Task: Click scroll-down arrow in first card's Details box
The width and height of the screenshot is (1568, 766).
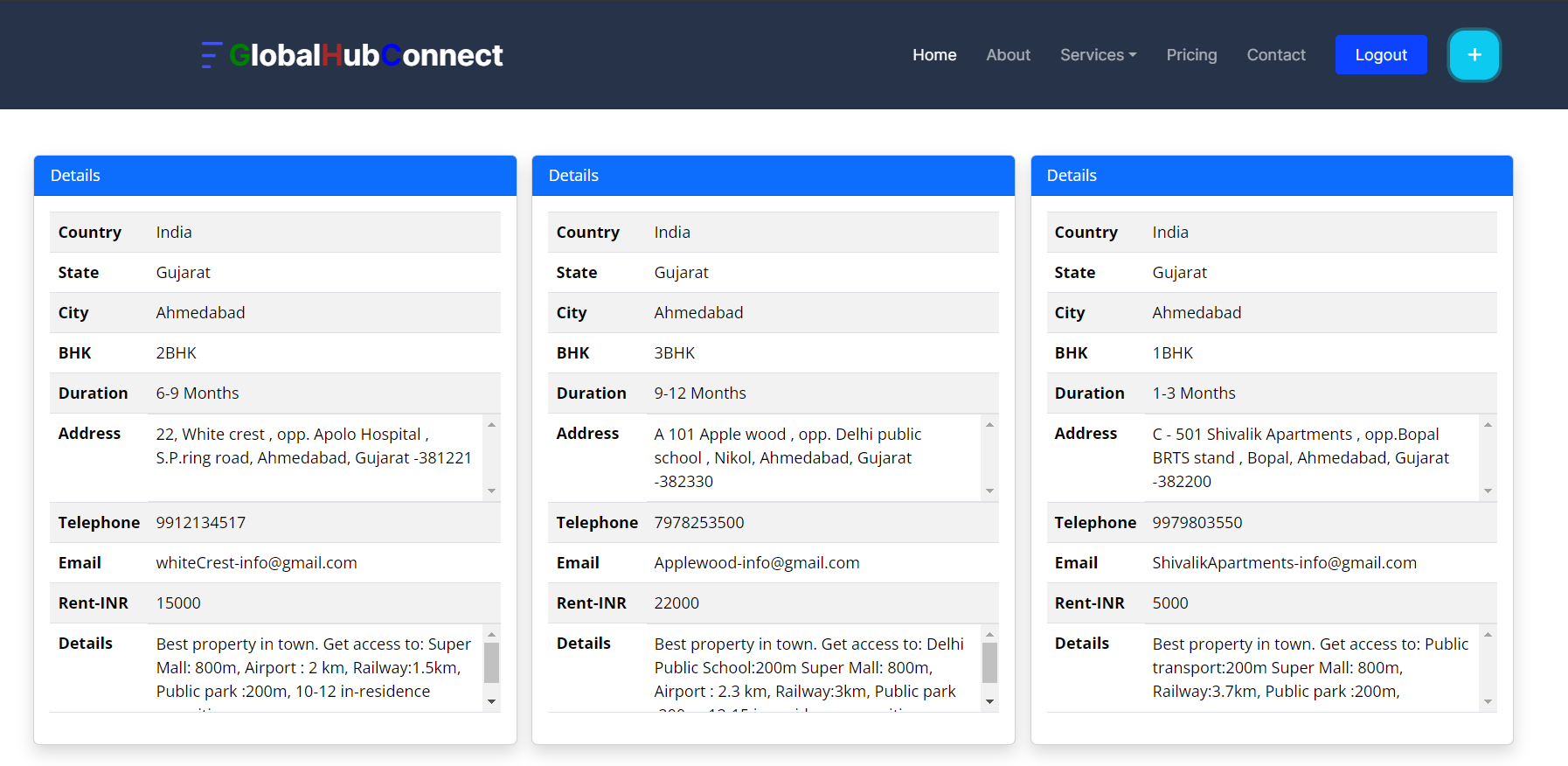Action: (x=491, y=701)
